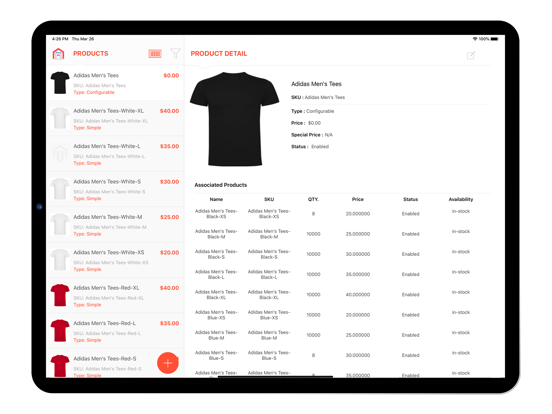Screen dimensions: 552x414
Task: Tap the edit product pencil icon
Action: 471,55
